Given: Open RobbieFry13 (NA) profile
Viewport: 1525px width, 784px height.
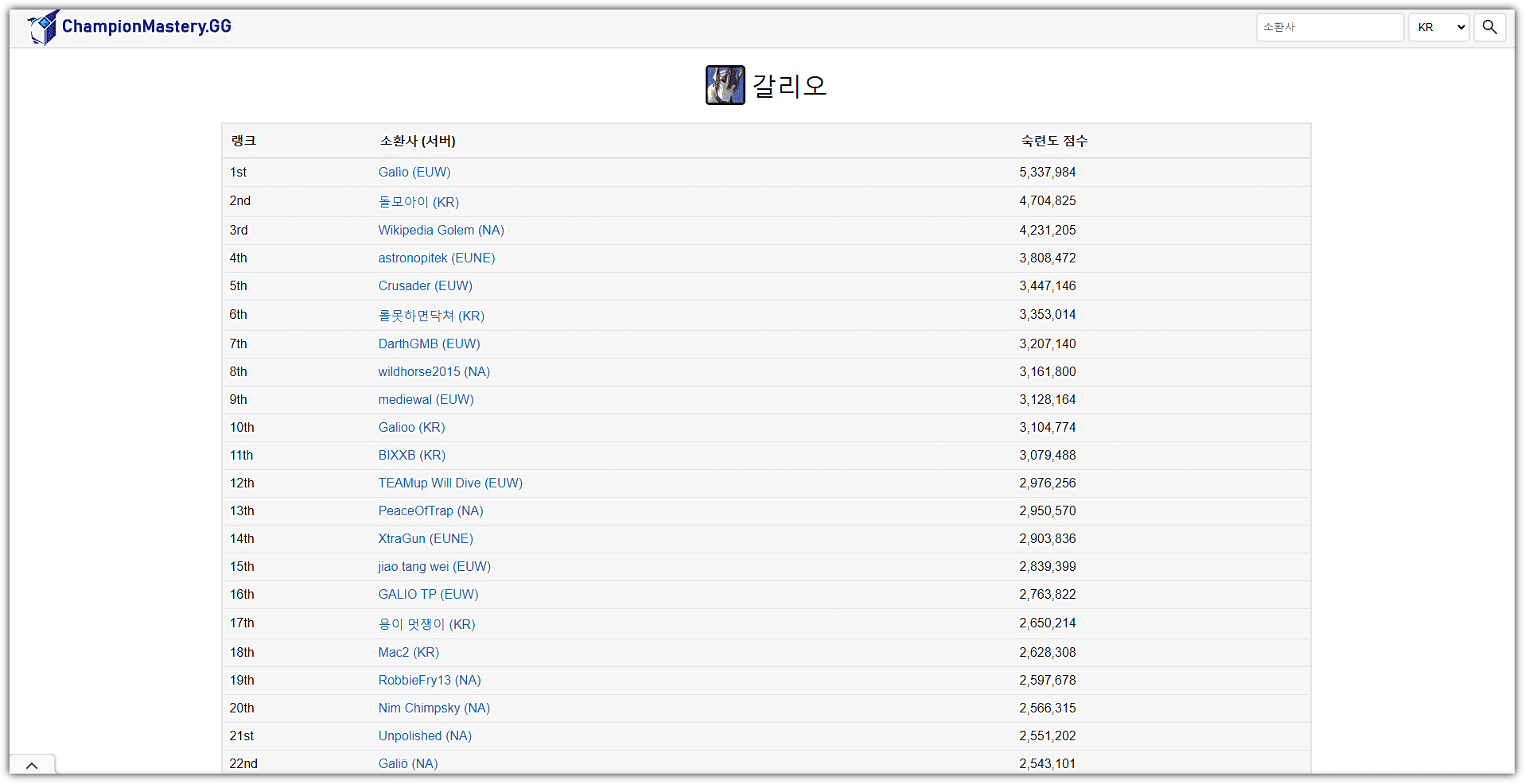Looking at the screenshot, I should click(430, 680).
